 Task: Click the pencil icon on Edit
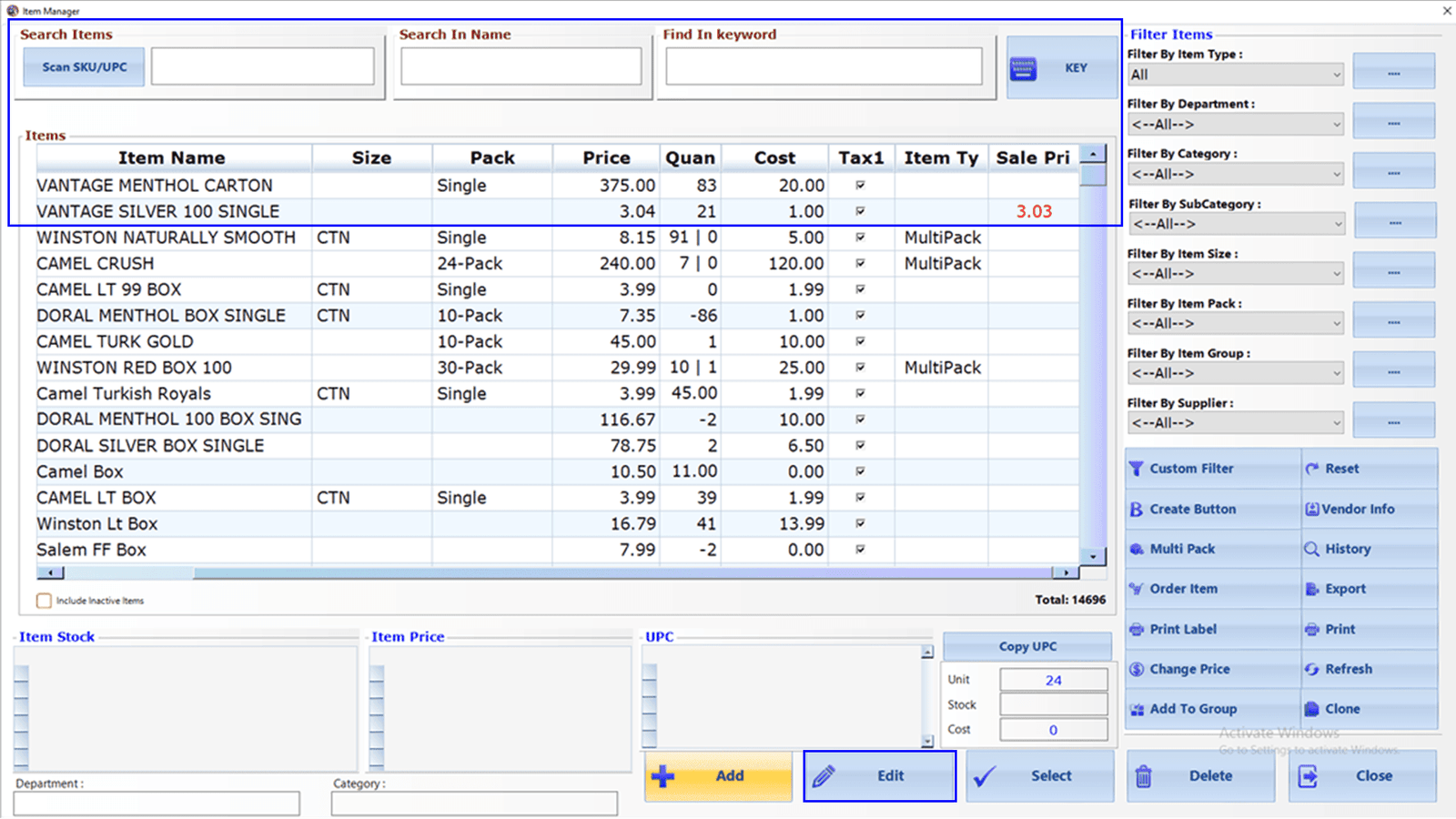tap(824, 776)
